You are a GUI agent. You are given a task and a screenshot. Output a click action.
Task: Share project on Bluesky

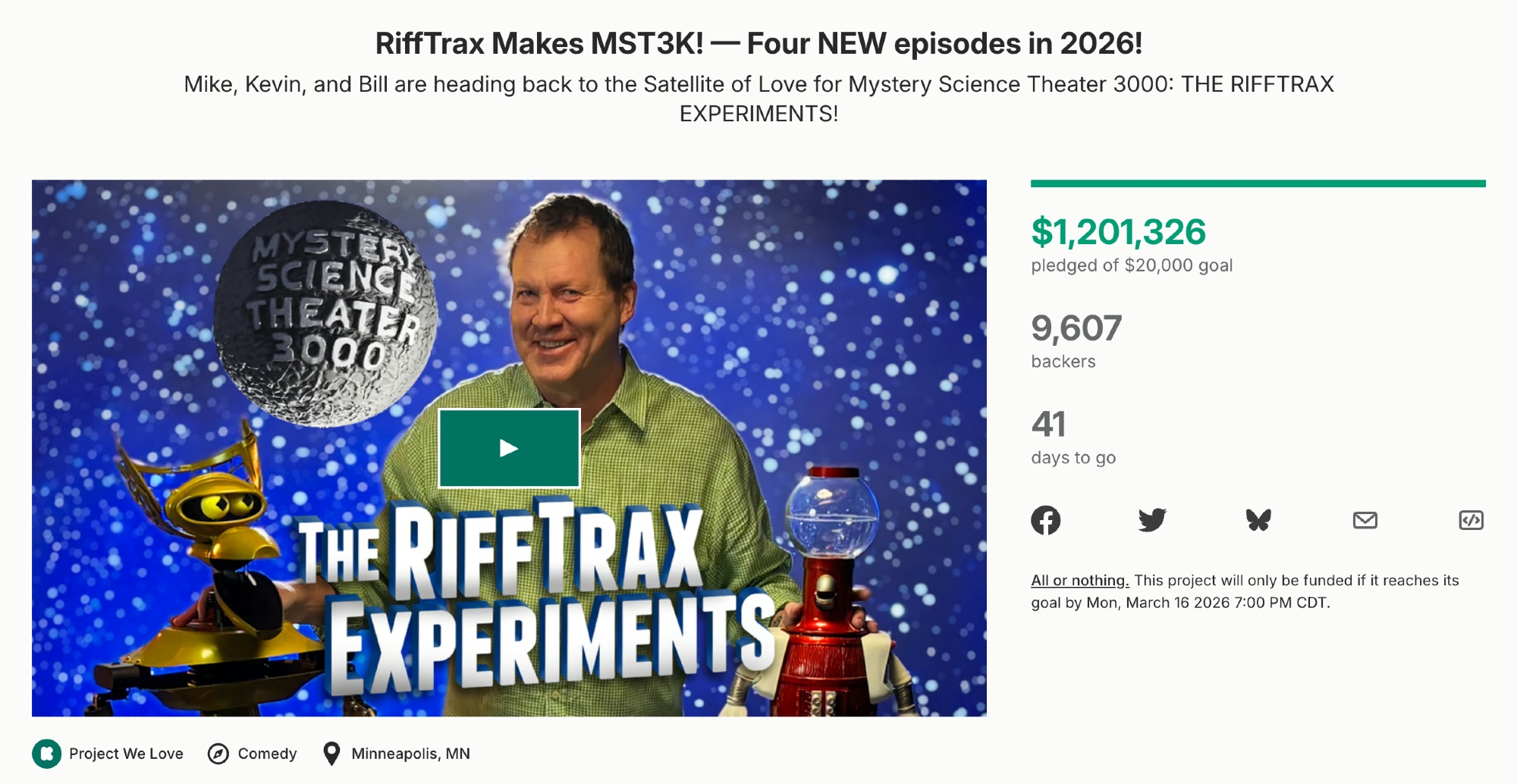[x=1258, y=520]
